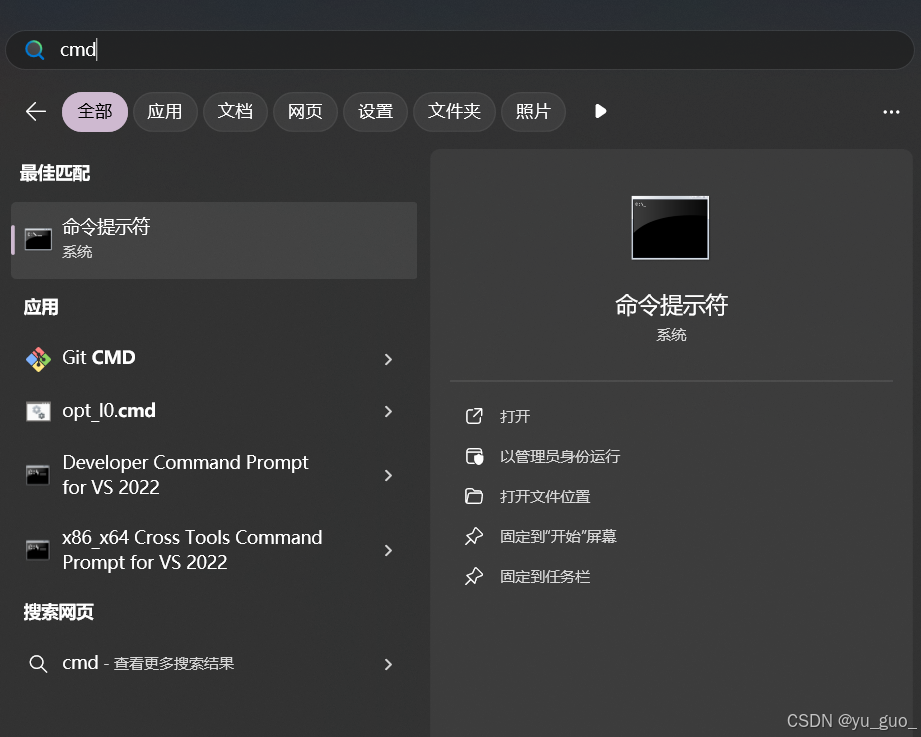This screenshot has height=737, width=921.
Task: Switch to the 文档 filter tab
Action: [x=235, y=112]
